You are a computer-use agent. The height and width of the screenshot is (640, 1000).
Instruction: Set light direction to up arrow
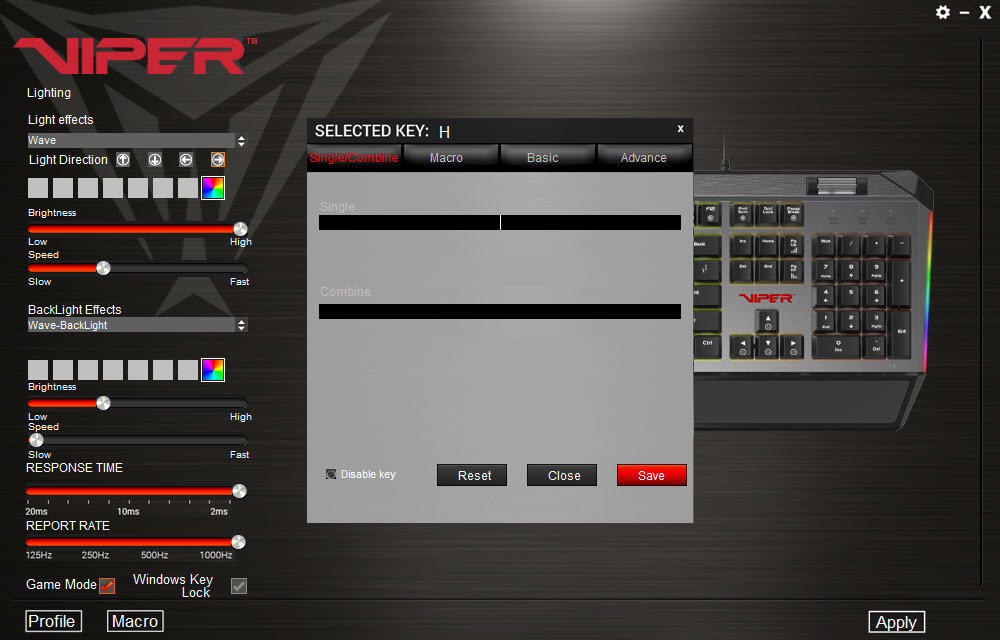tap(123, 159)
